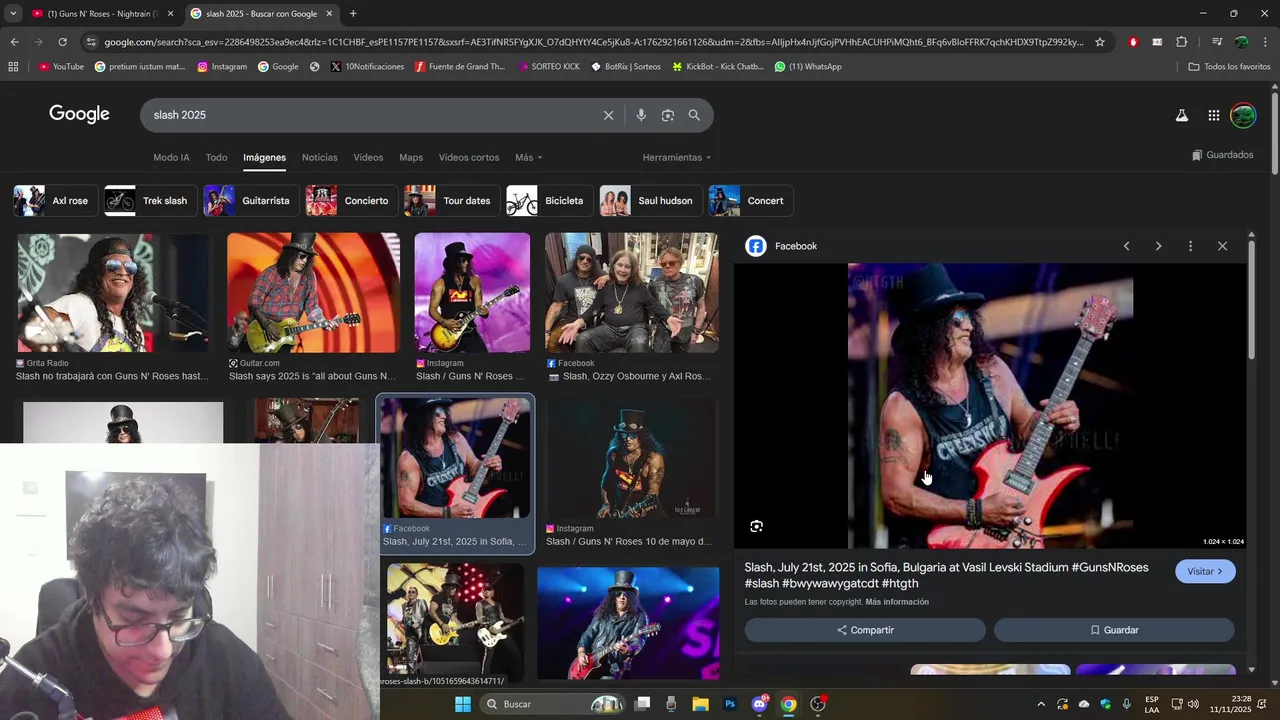Switch to the Videos tab

click(x=368, y=157)
